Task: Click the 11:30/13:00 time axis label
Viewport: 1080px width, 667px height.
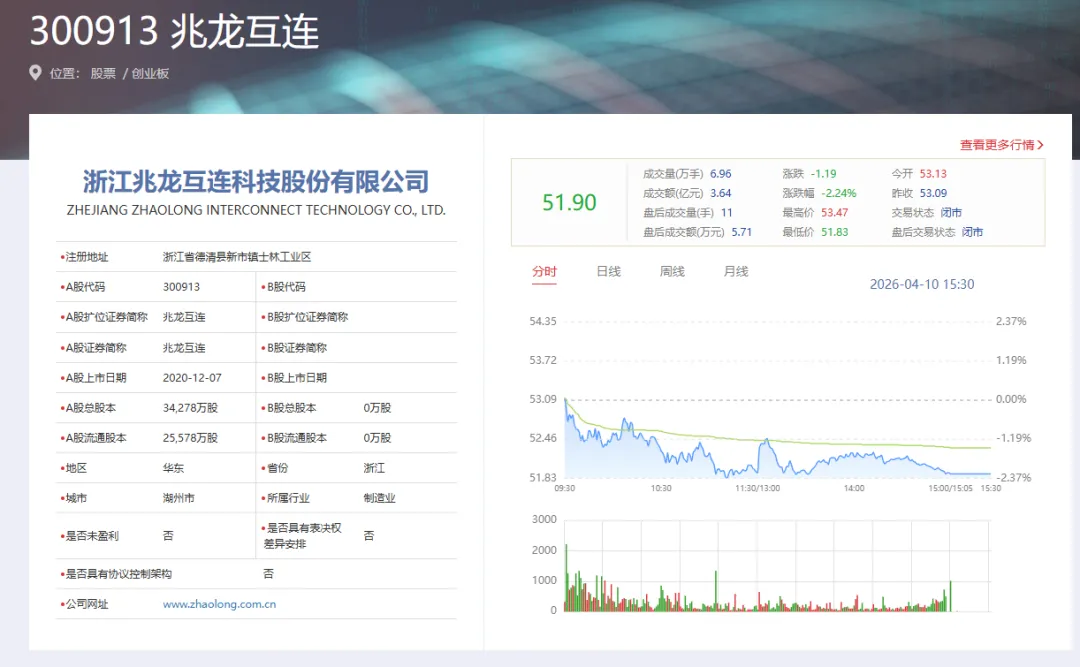Action: click(758, 488)
